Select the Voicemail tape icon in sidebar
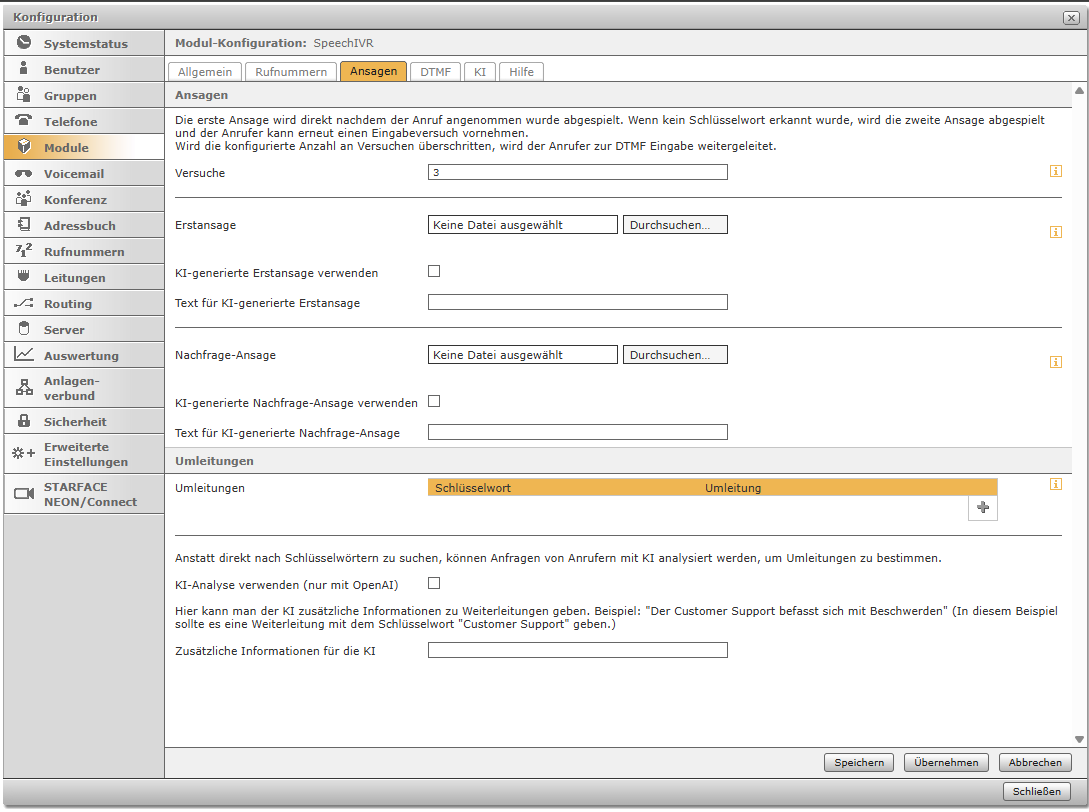This screenshot has width=1089, height=812. click(24, 173)
